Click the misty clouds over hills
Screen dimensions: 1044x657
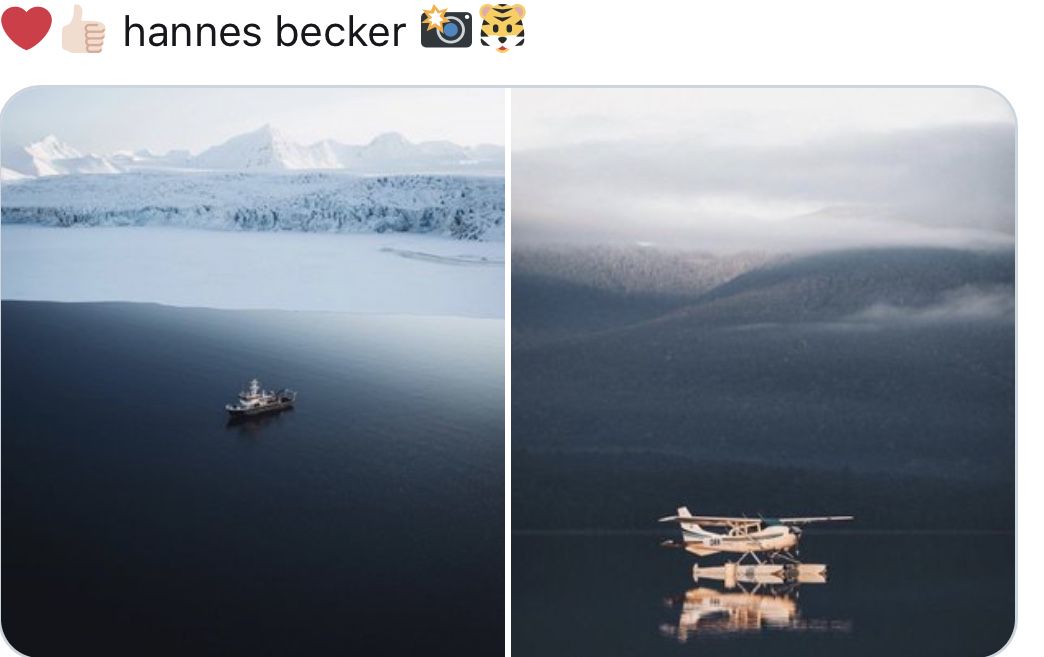tap(763, 186)
